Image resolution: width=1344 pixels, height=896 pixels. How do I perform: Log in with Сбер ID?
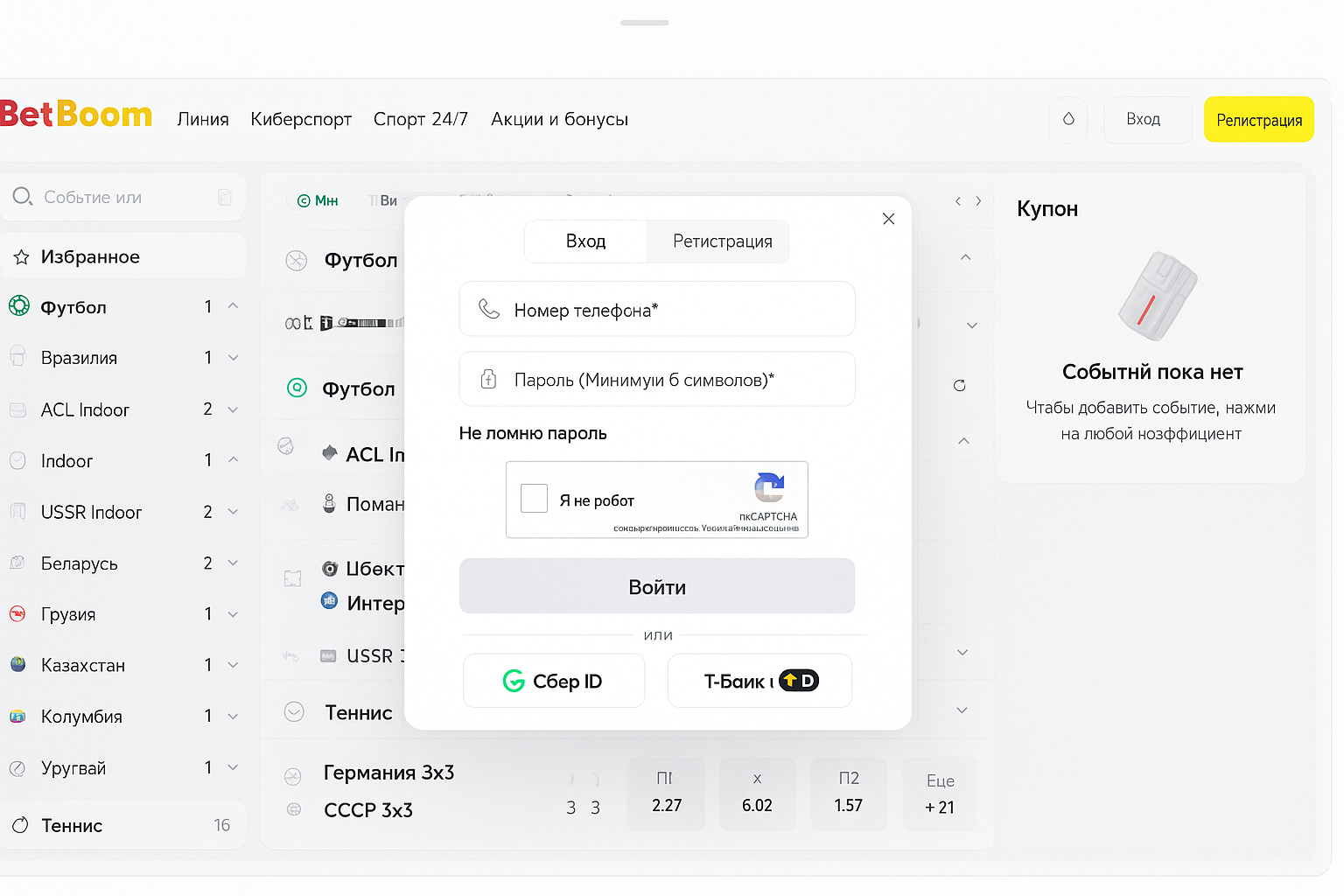[x=553, y=681]
